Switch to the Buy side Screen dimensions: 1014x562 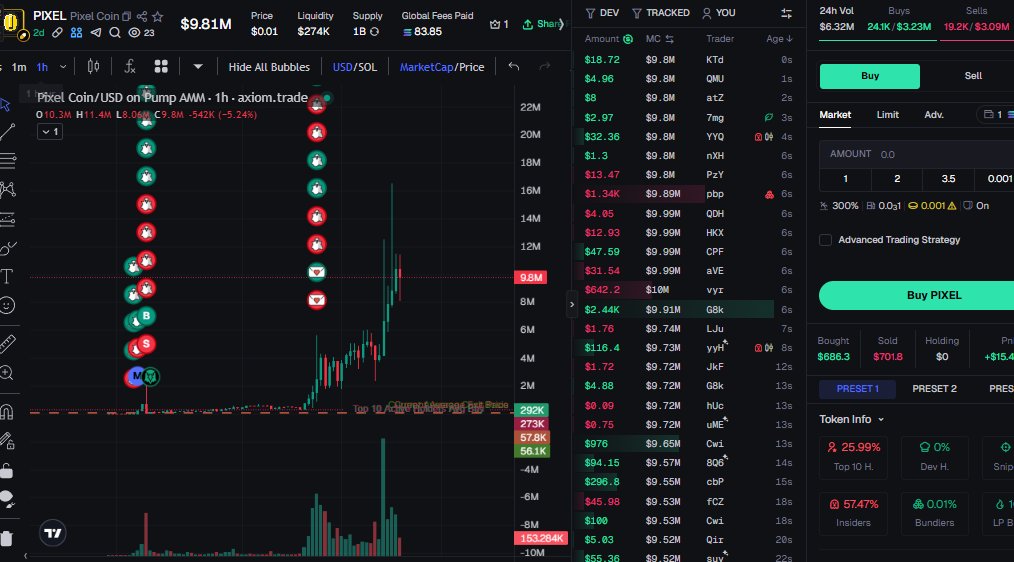pyautogui.click(x=870, y=76)
